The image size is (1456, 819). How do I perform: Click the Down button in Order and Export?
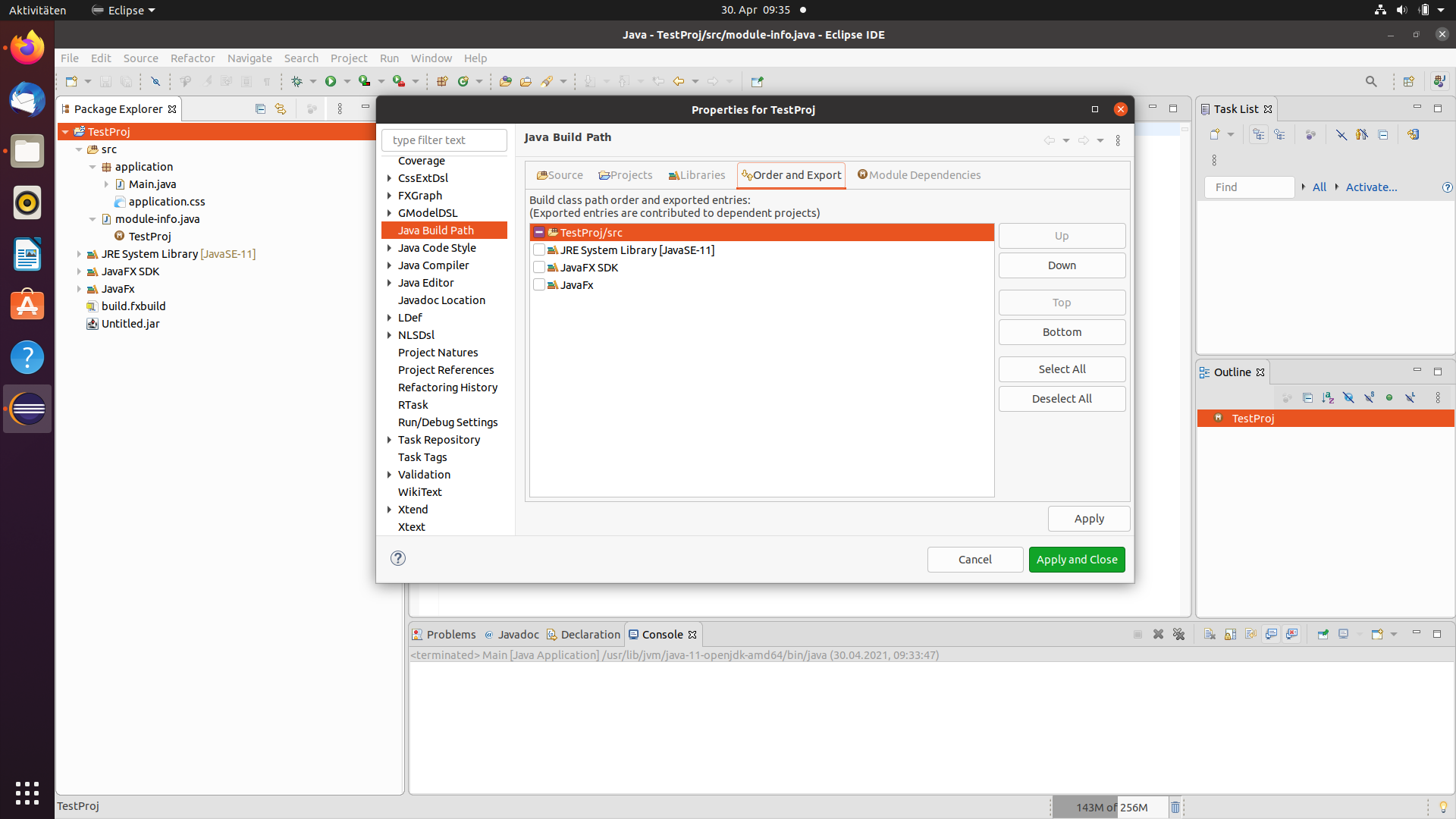pos(1062,265)
